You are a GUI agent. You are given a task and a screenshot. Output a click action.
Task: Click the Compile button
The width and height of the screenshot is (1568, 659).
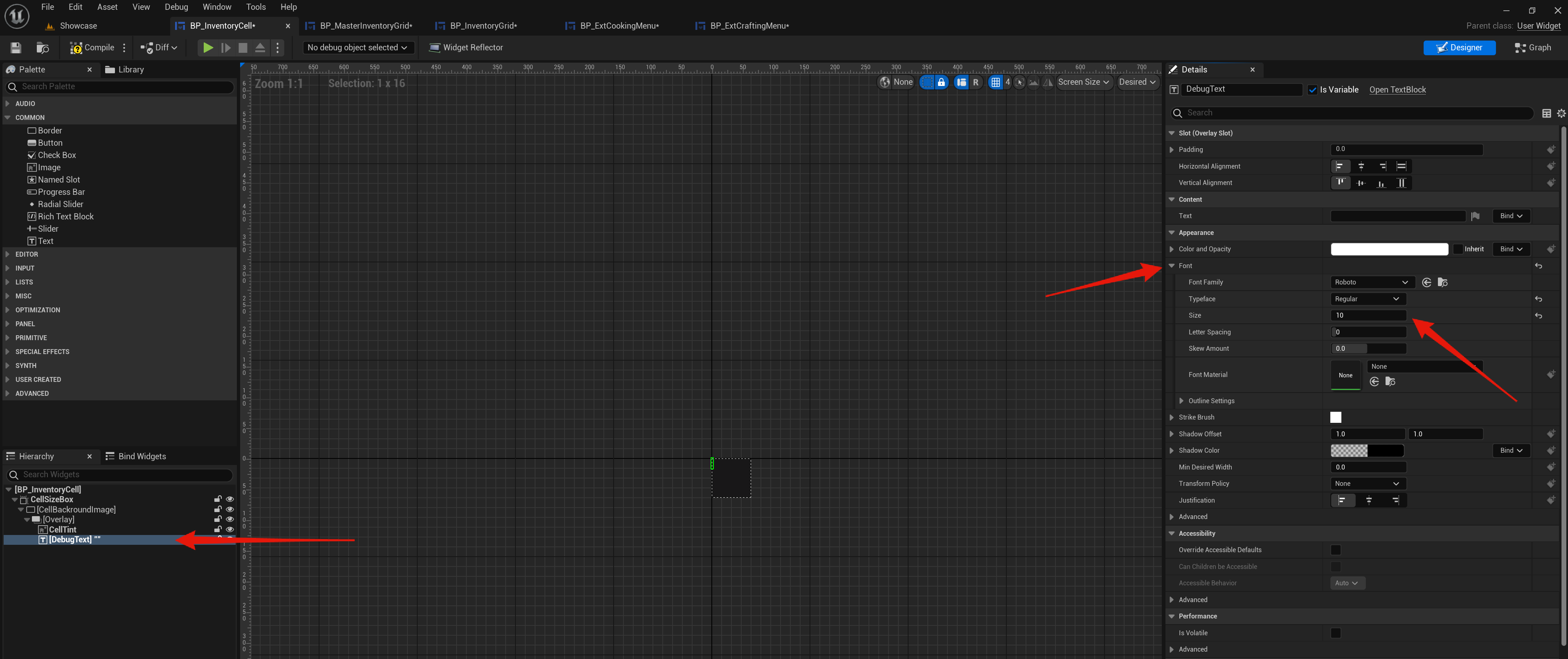[x=92, y=47]
